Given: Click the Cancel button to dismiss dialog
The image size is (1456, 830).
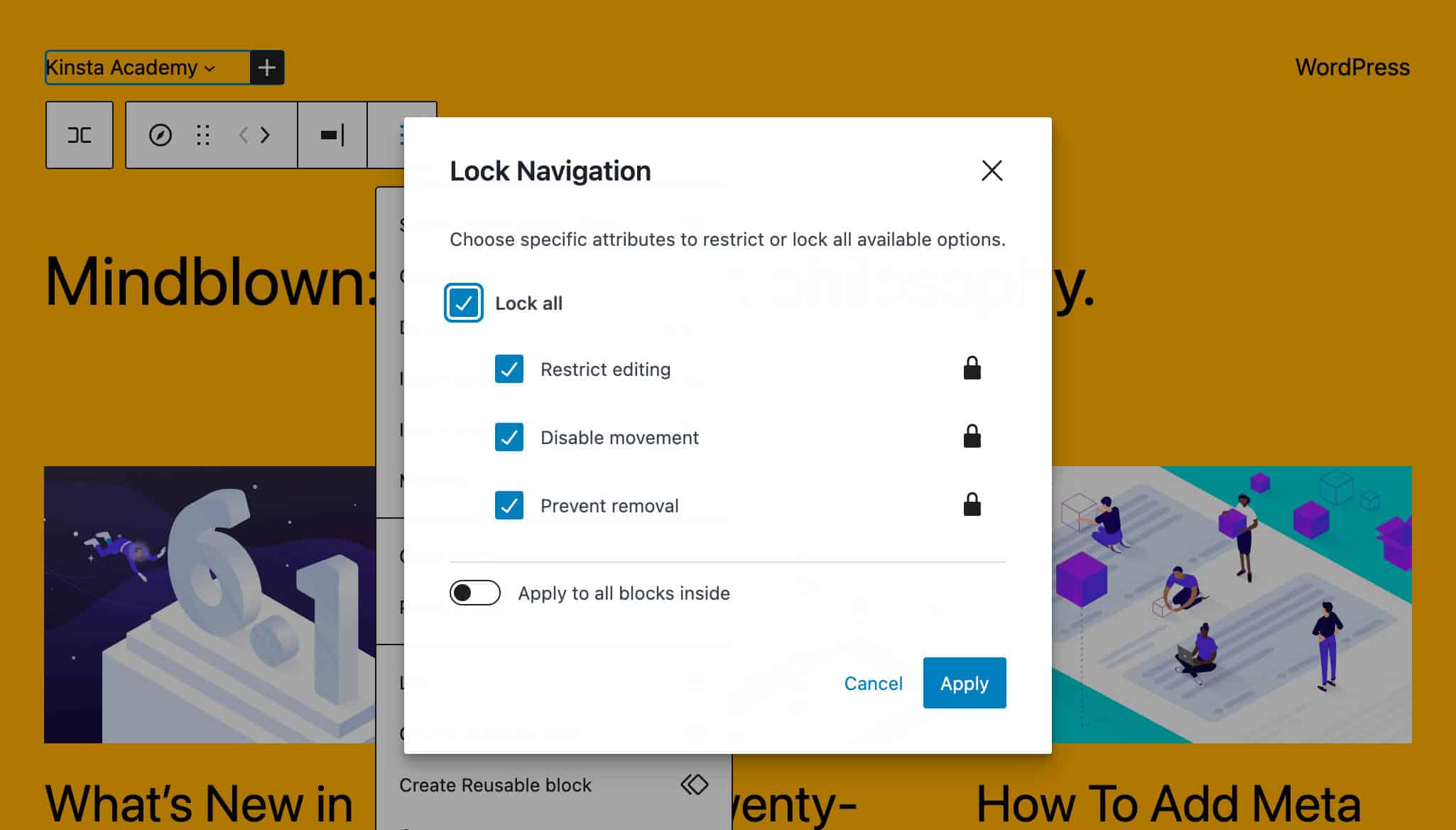Looking at the screenshot, I should pyautogui.click(x=872, y=682).
